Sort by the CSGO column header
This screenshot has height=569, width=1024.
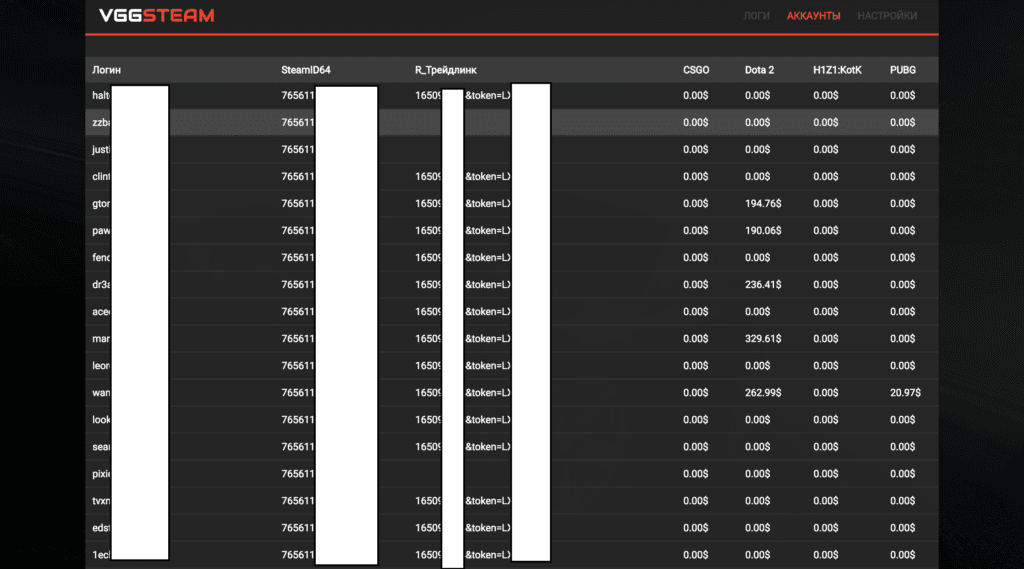click(696, 70)
